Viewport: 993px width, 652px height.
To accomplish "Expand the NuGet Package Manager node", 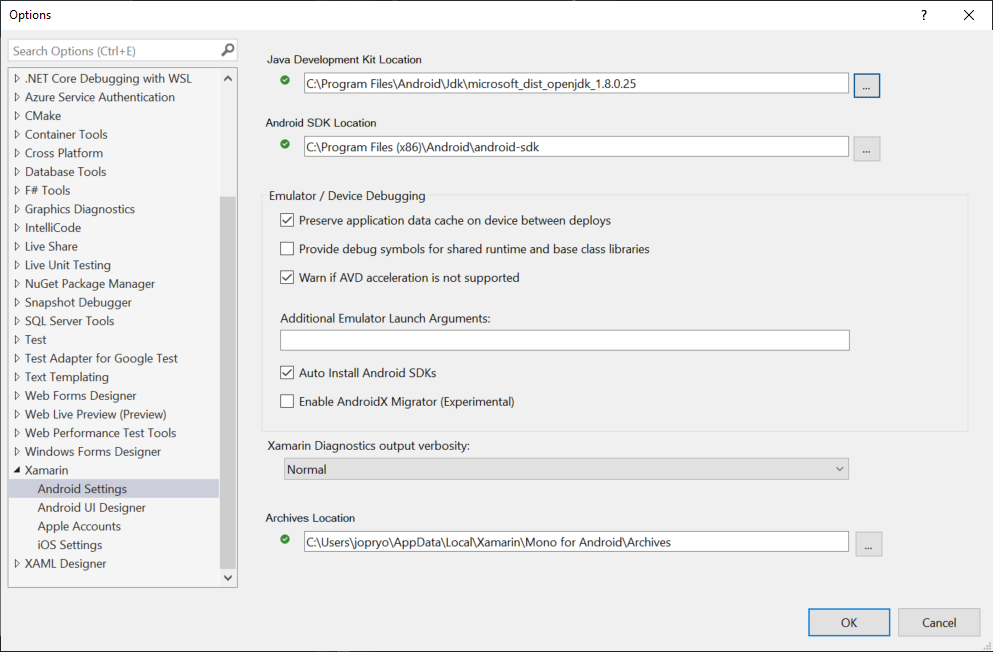I will (17, 284).
